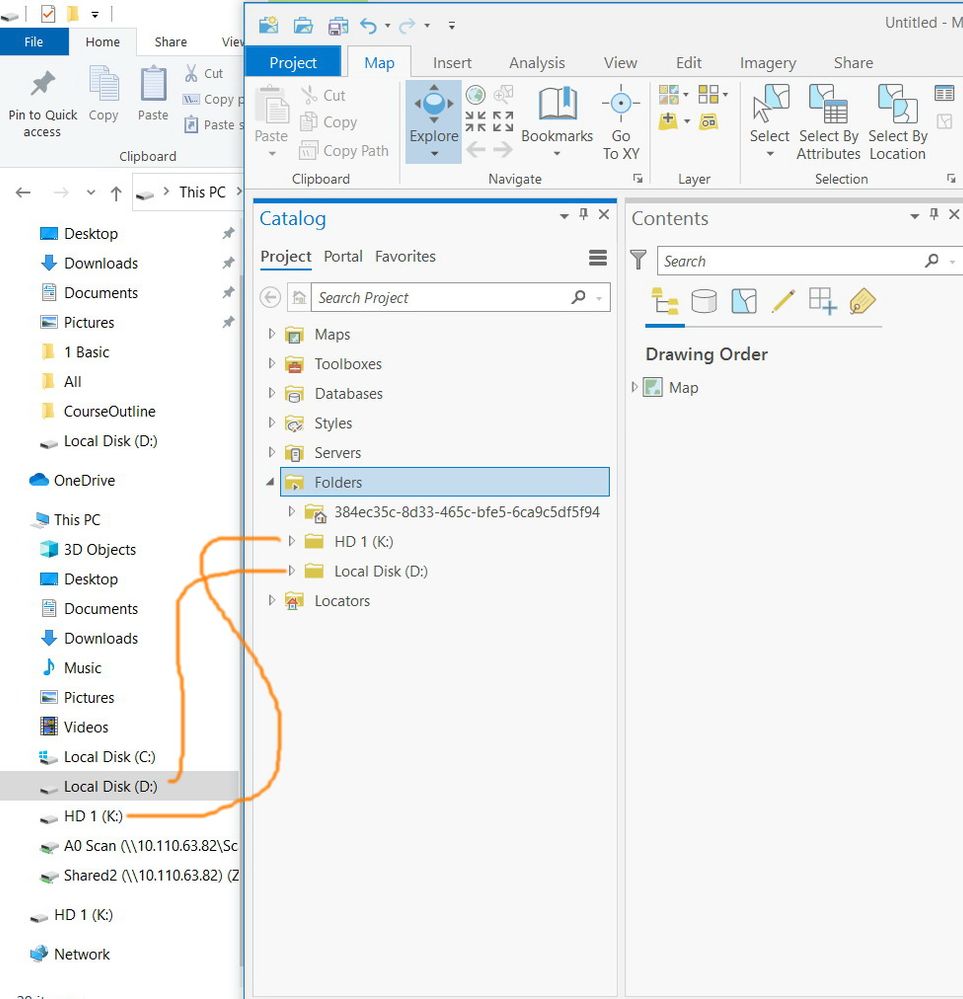
Task: Expand Local Disk (D:) folder connection
Action: point(291,570)
